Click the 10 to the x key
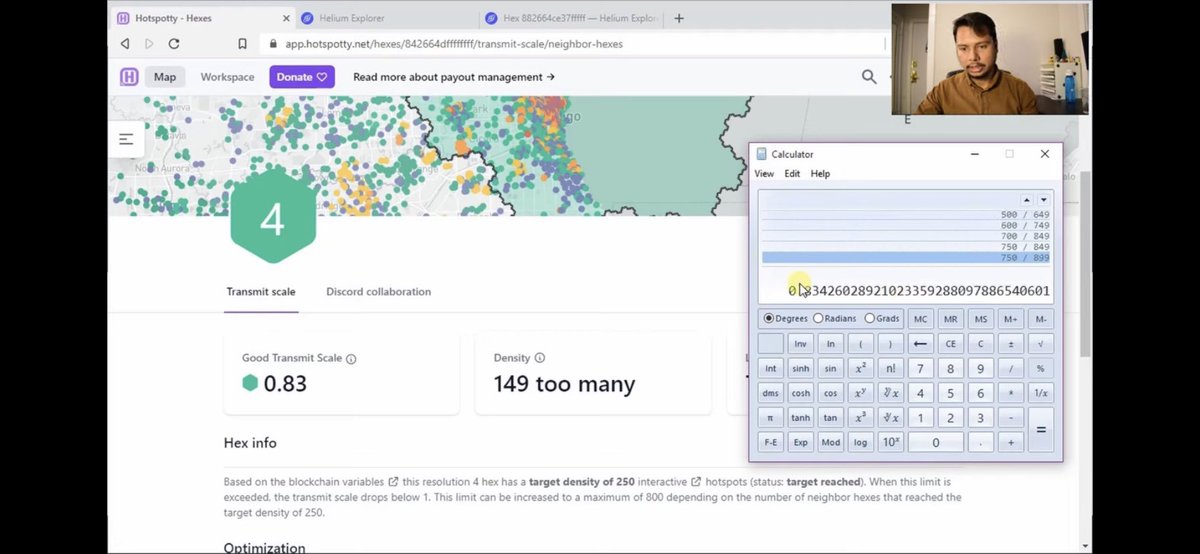 891,442
